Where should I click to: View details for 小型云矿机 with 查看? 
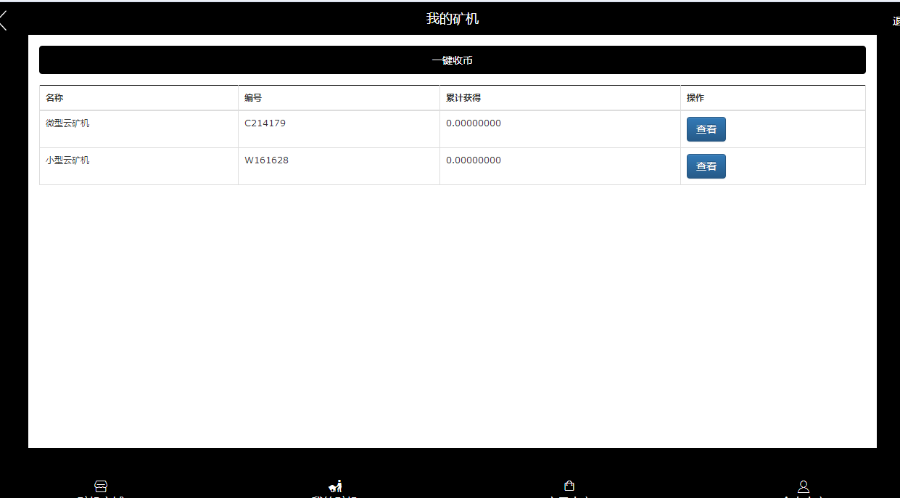[x=706, y=166]
